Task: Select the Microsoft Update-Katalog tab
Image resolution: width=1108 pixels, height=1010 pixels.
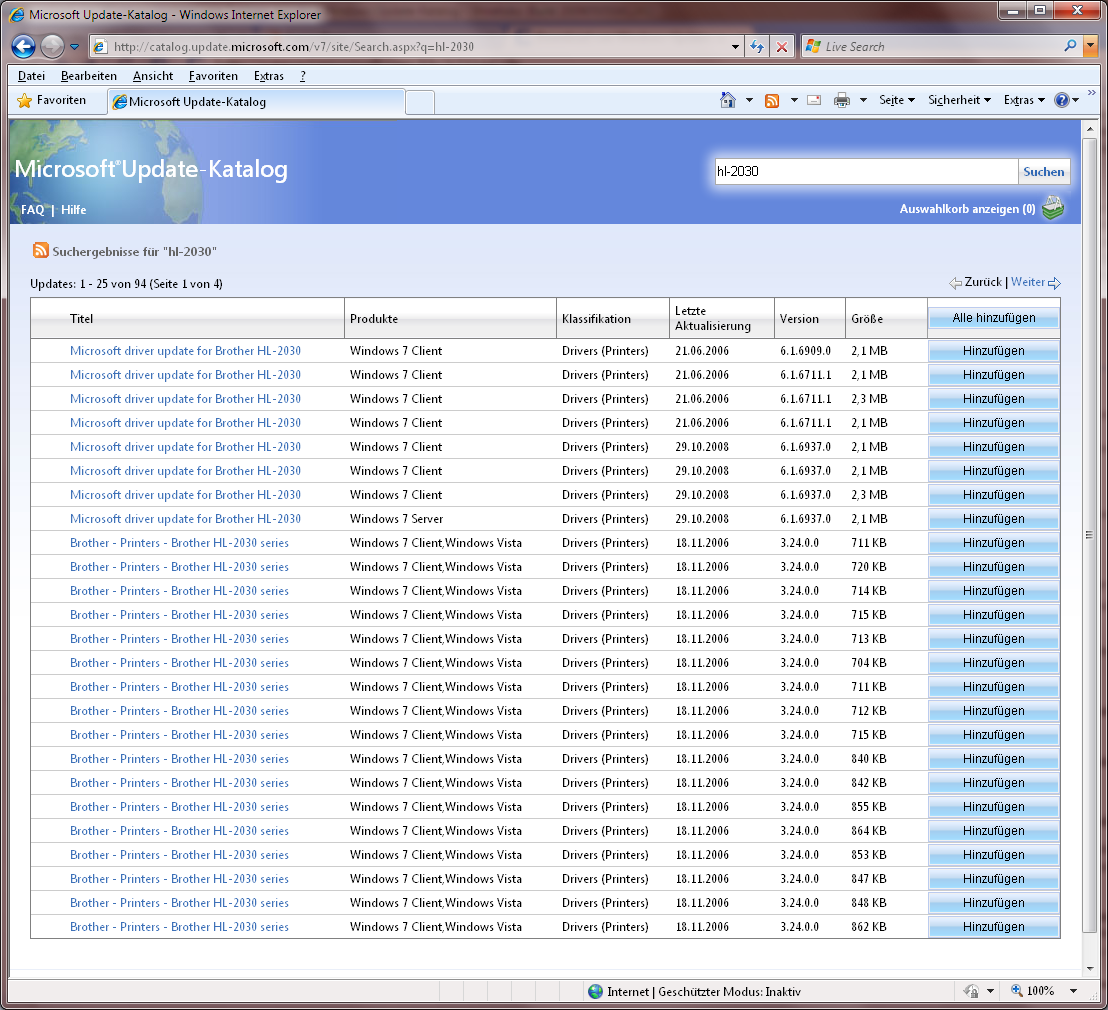Action: [257, 102]
